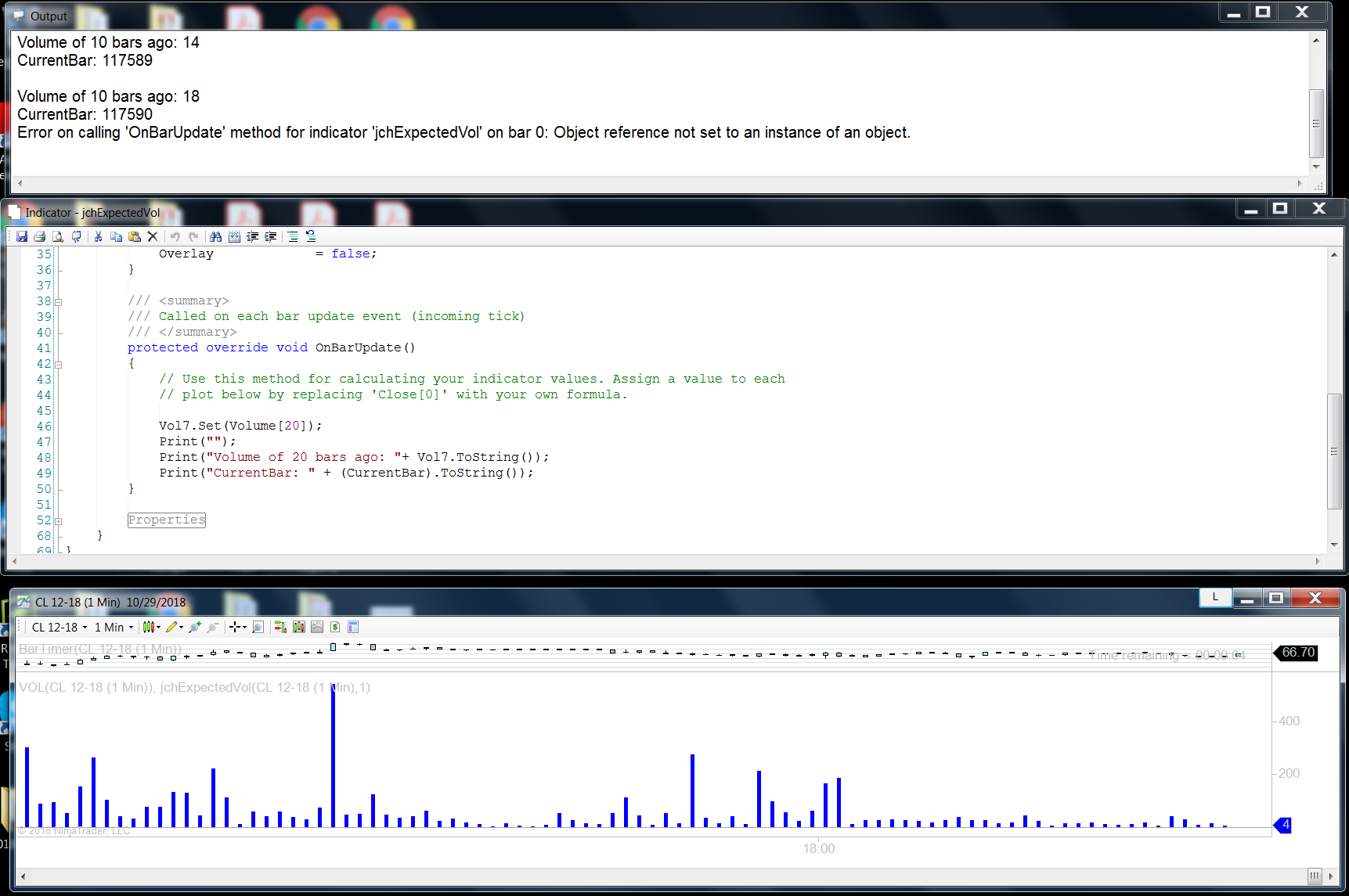Open the chart style candlestick dropdown
Image resolution: width=1349 pixels, height=896 pixels.
click(x=151, y=627)
